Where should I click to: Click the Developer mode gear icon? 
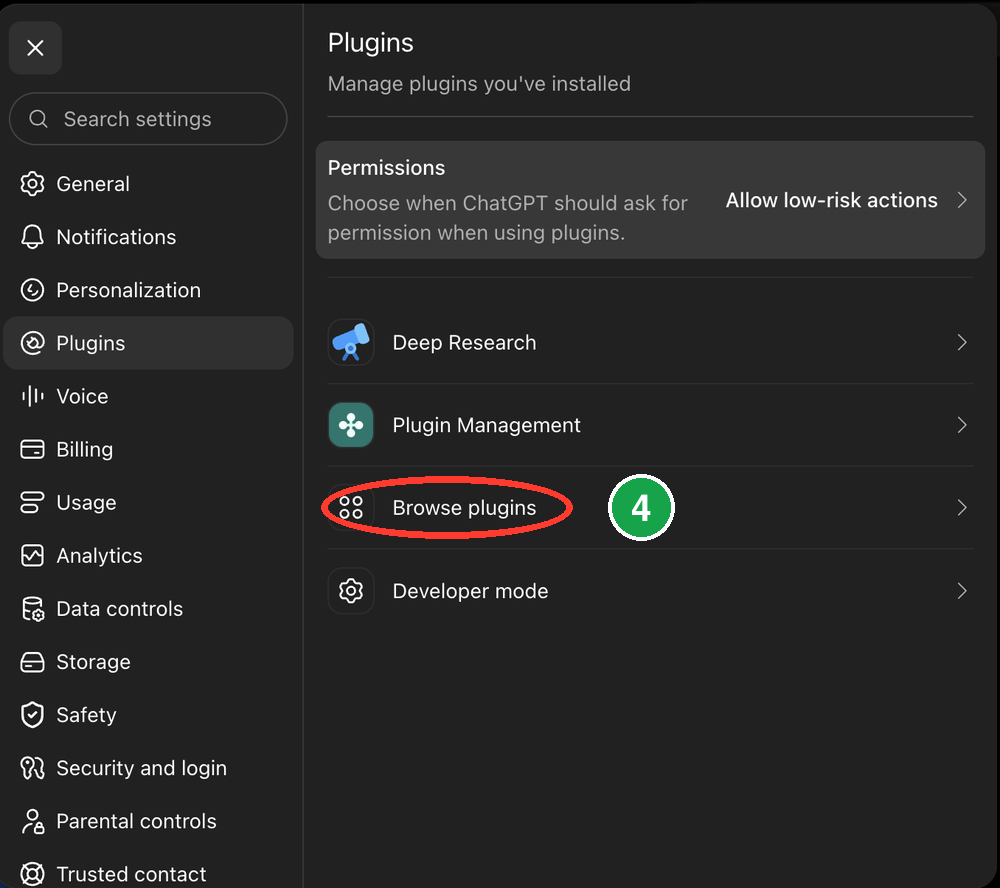351,591
